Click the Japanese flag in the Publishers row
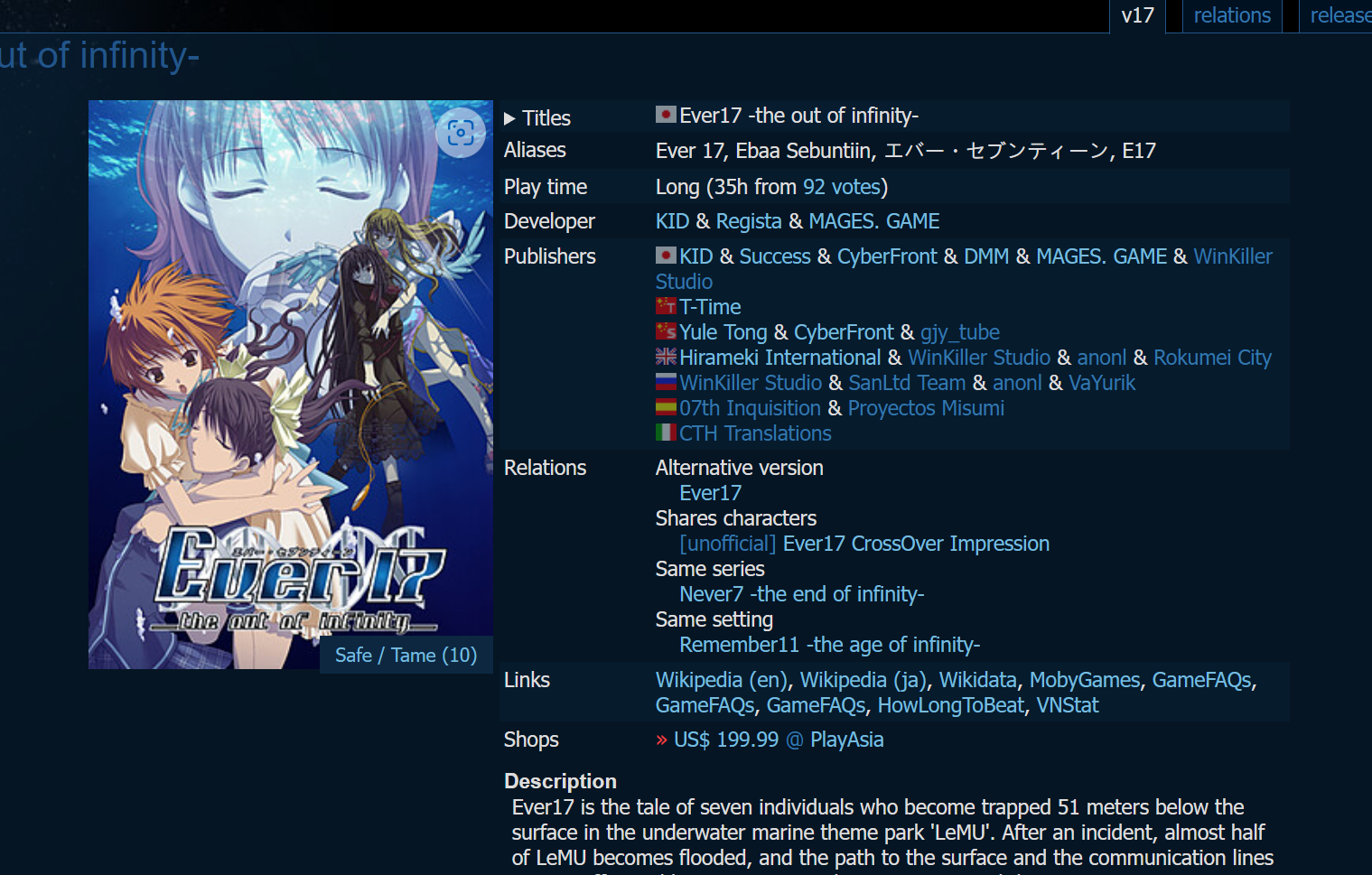This screenshot has height=875, width=1372. click(666, 256)
